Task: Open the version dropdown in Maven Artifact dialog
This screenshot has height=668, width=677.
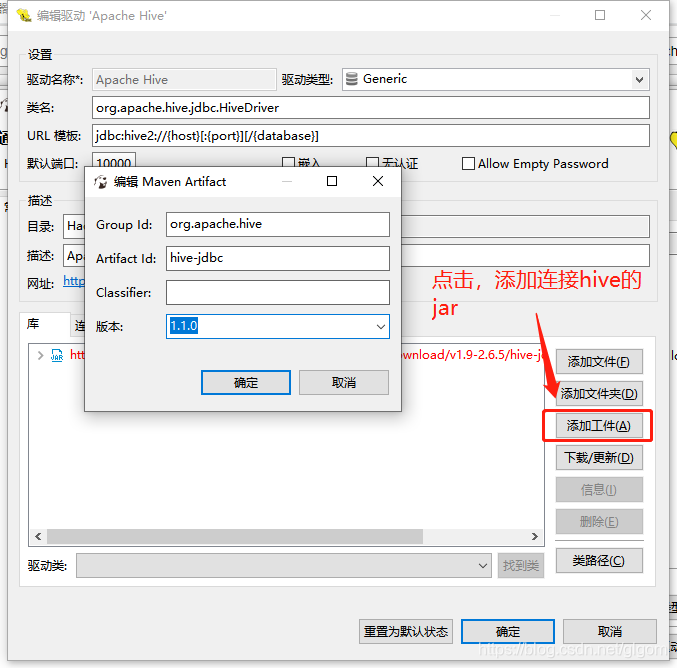Action: coord(380,326)
